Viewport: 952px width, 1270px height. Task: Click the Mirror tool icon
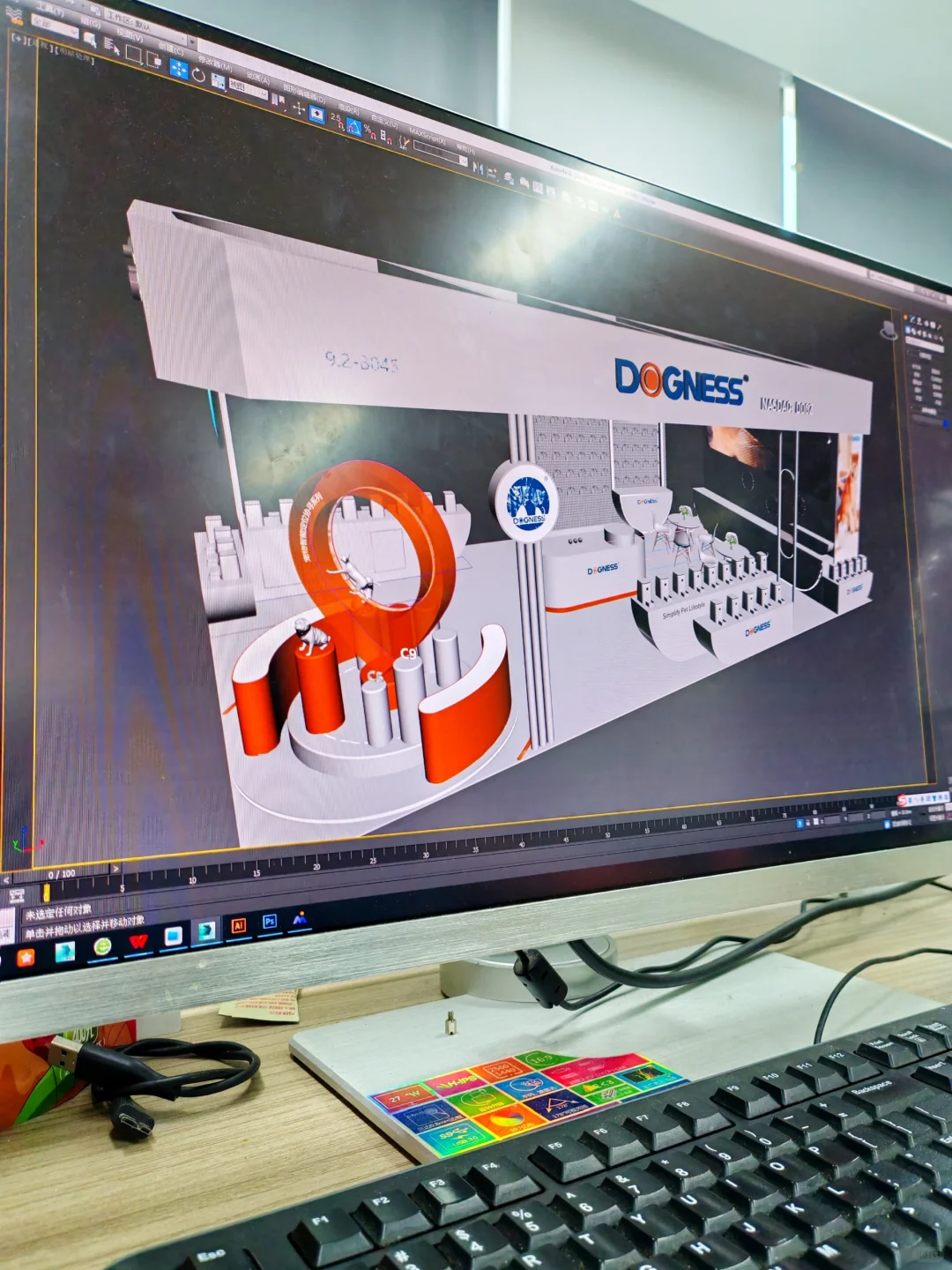pyautogui.click(x=478, y=167)
